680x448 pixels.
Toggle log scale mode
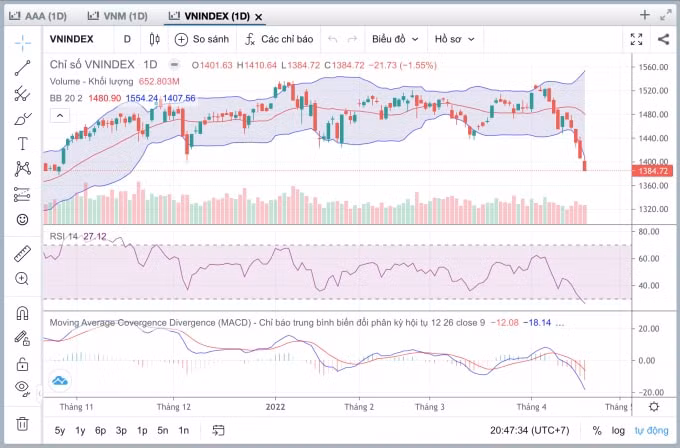pyautogui.click(x=618, y=431)
